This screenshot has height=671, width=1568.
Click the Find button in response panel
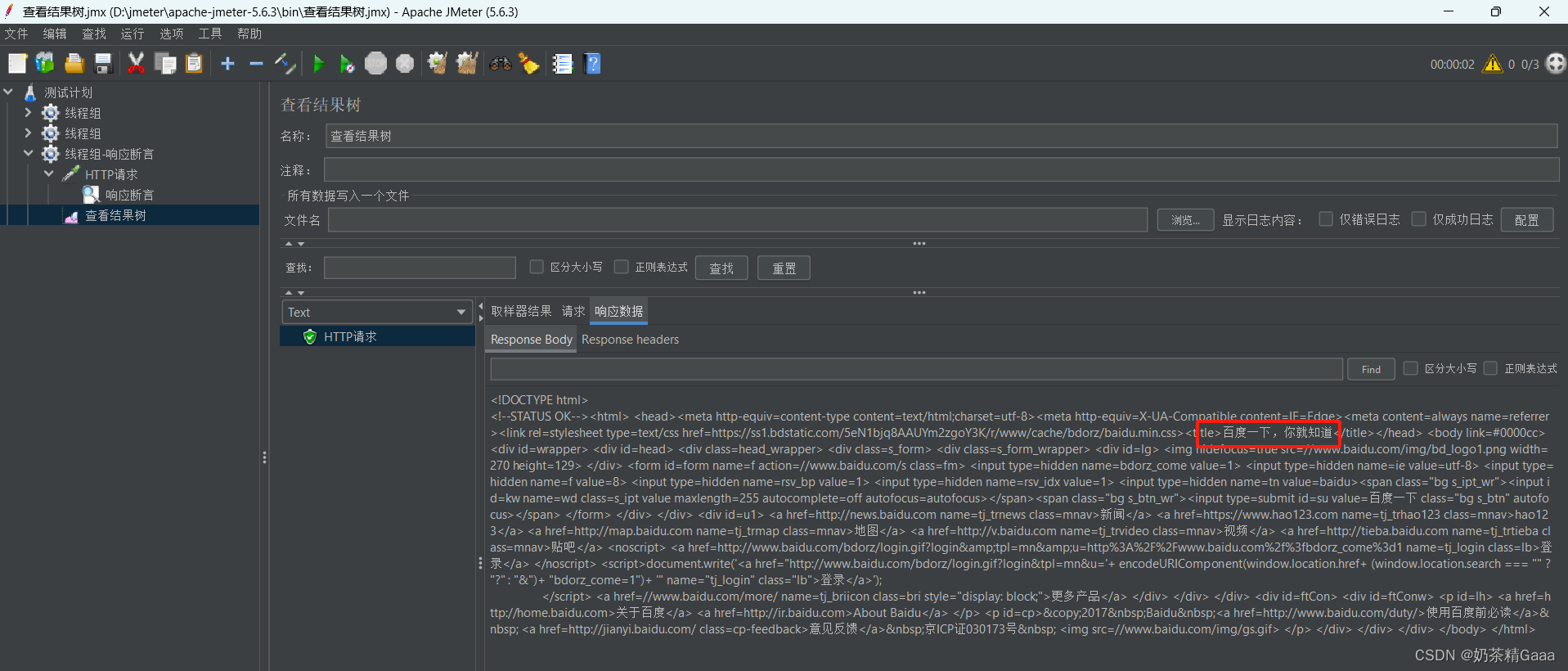point(1372,369)
